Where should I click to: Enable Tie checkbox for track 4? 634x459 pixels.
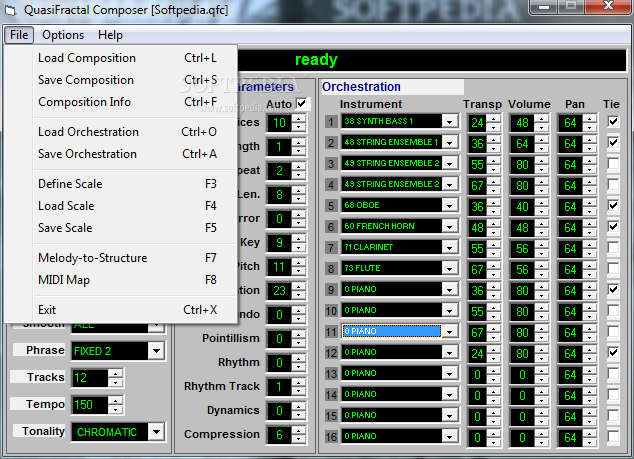(613, 184)
